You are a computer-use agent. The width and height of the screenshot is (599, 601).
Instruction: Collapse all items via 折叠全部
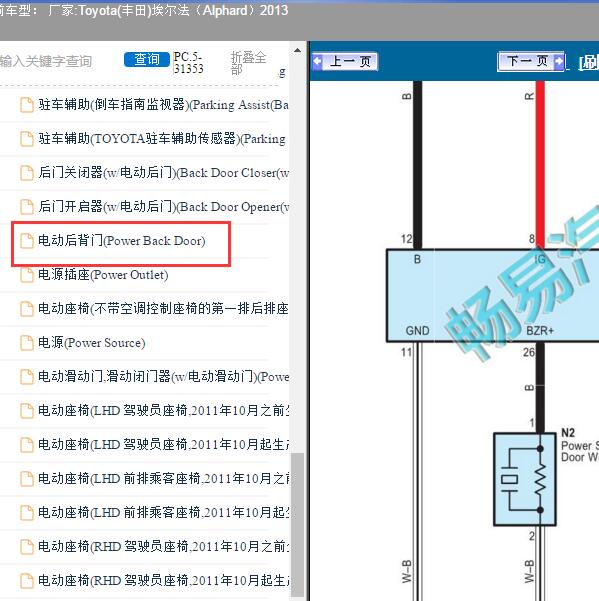(248, 63)
